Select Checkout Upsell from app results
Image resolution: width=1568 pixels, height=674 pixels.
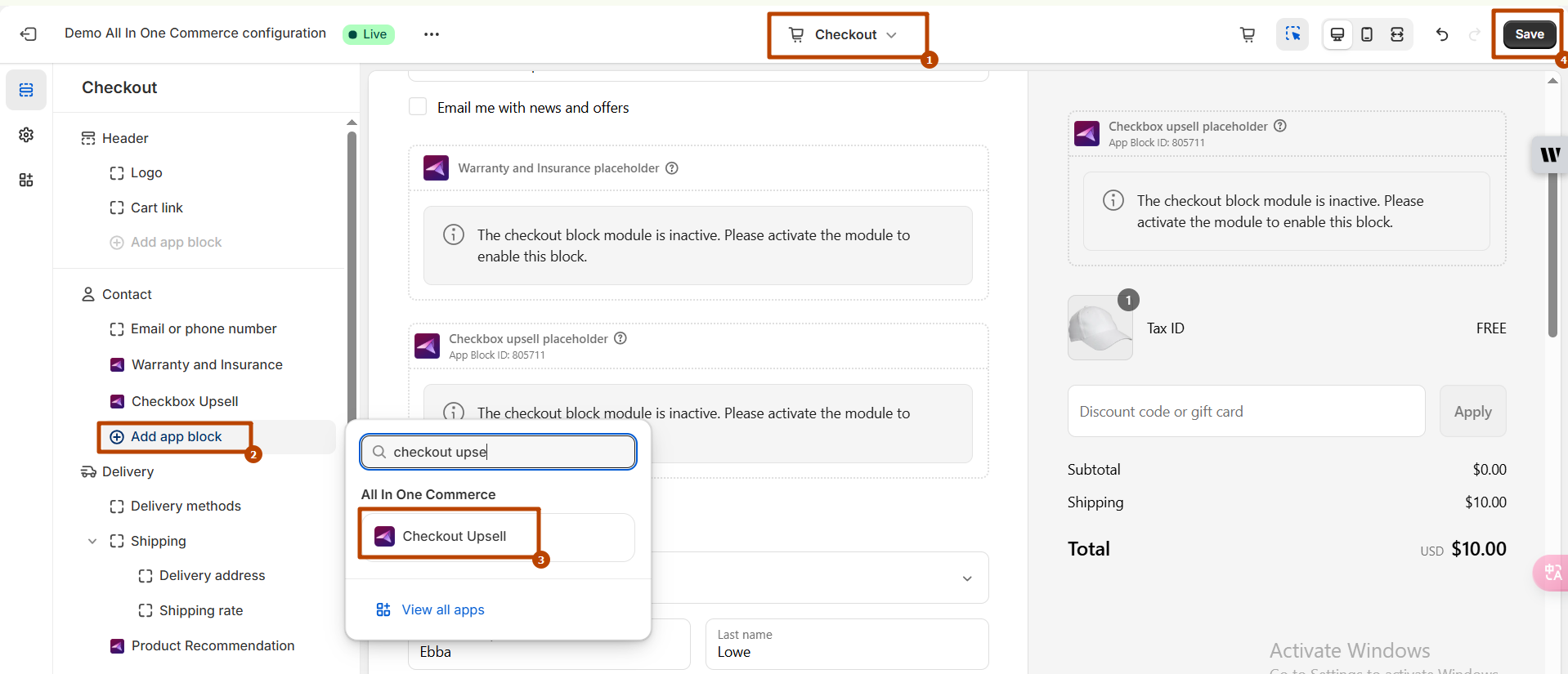coord(454,536)
